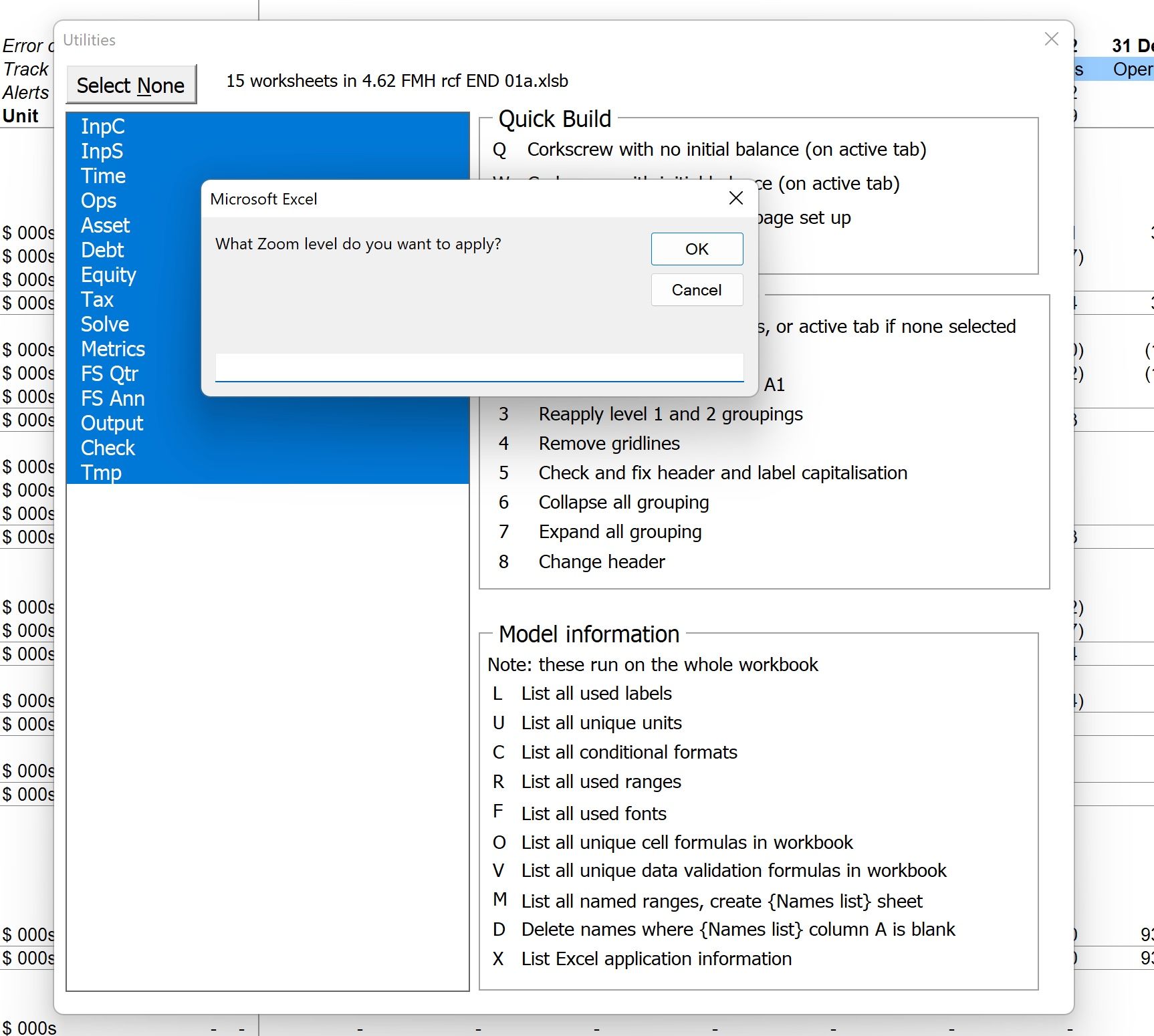The image size is (1154, 1036).
Task: Click OK in the zoom level dialog
Action: [697, 249]
